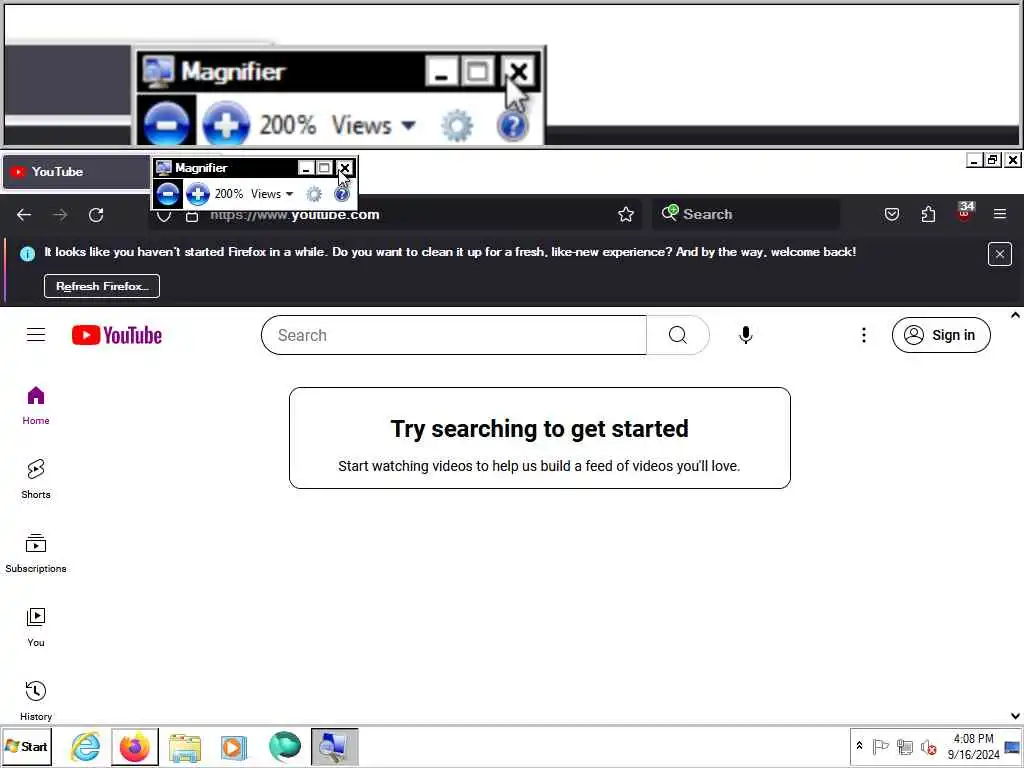Click muted volume tray icon
Viewport: 1024px width, 768px height.
click(928, 746)
